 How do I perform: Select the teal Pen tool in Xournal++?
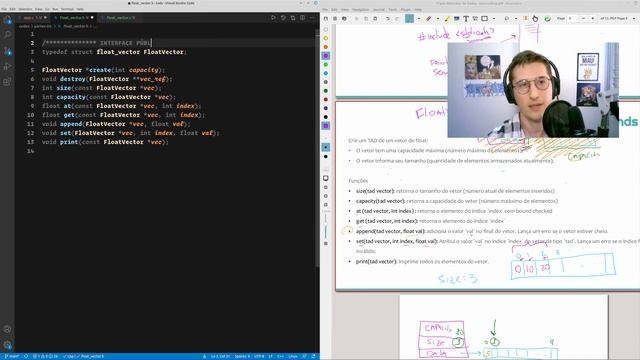[409, 18]
